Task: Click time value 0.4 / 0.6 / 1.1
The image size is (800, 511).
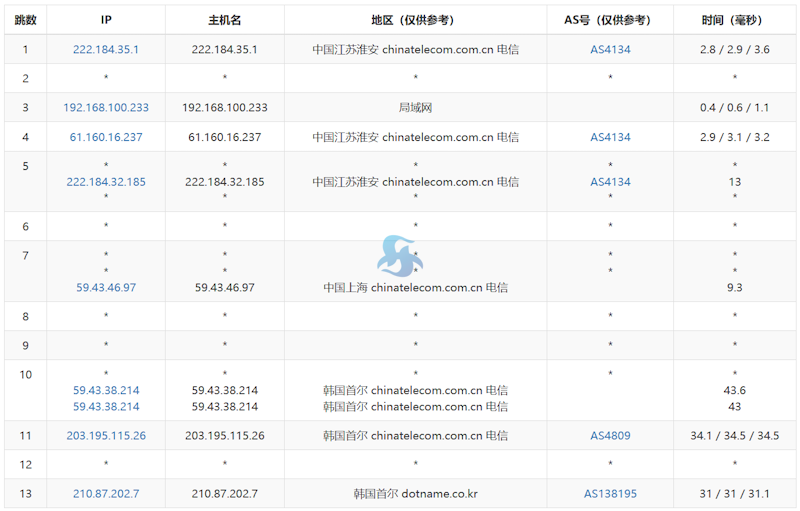Action: 735,108
